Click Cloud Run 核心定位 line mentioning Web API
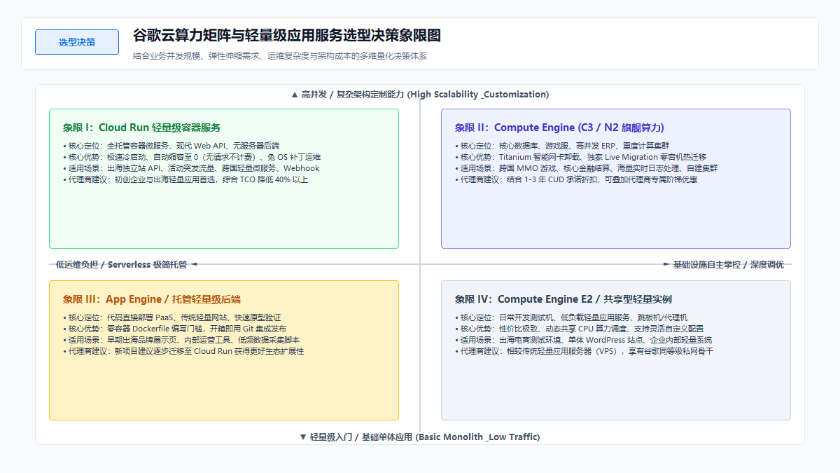 171,145
